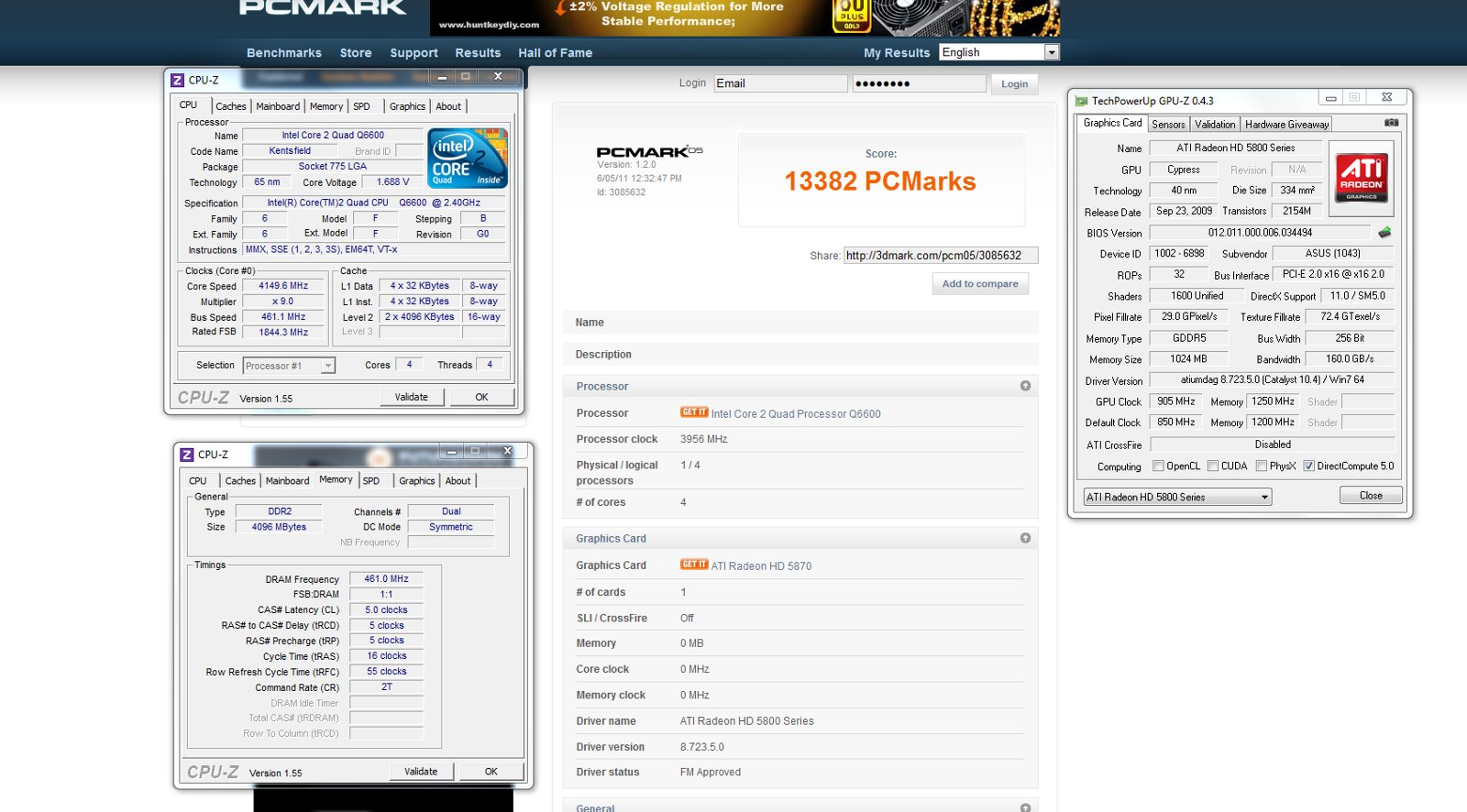Enable the OpenCL checkbox in GPU-Z
Screen dimensions: 1467x812
coord(1159,466)
